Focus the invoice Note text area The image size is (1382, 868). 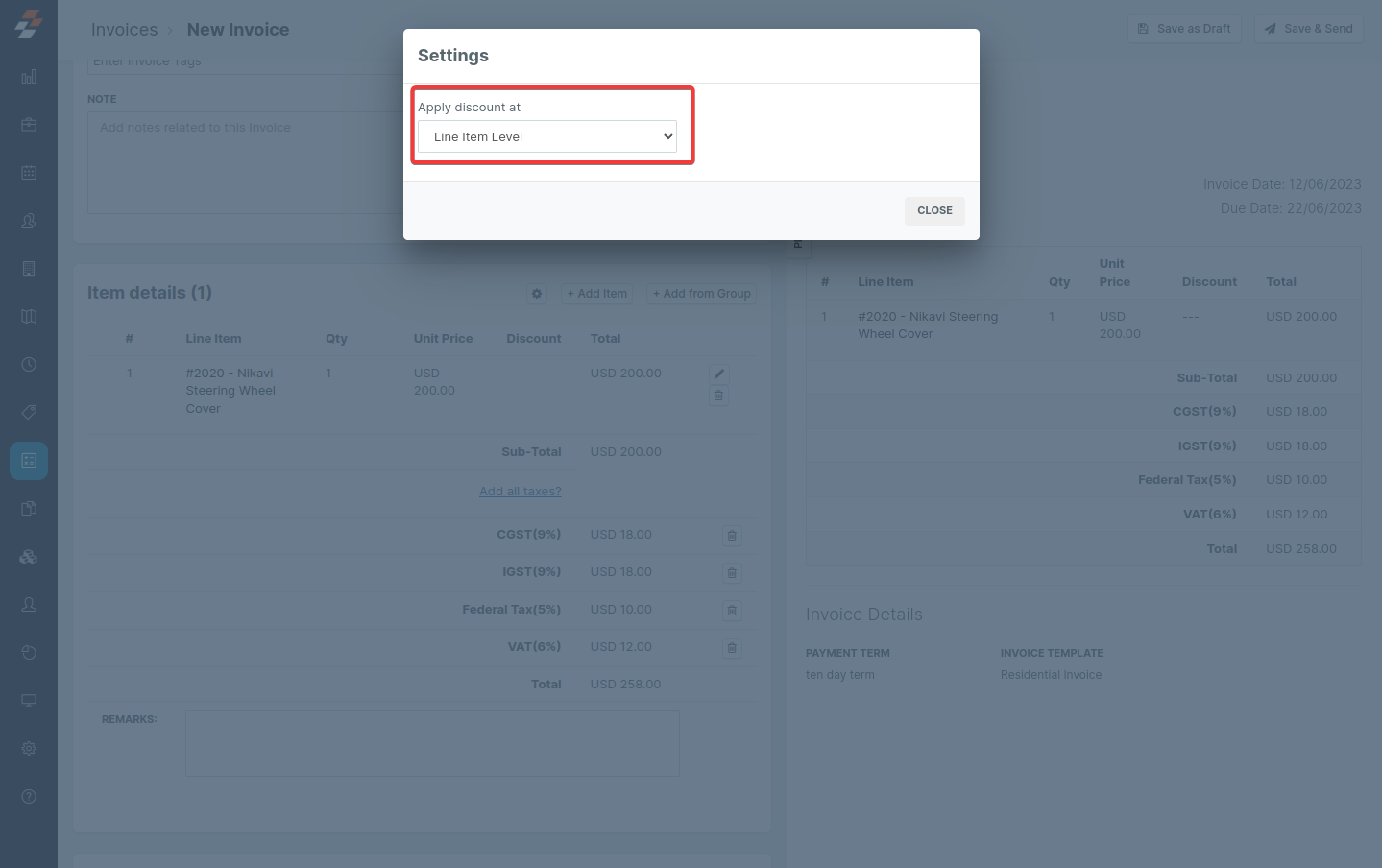(246, 163)
